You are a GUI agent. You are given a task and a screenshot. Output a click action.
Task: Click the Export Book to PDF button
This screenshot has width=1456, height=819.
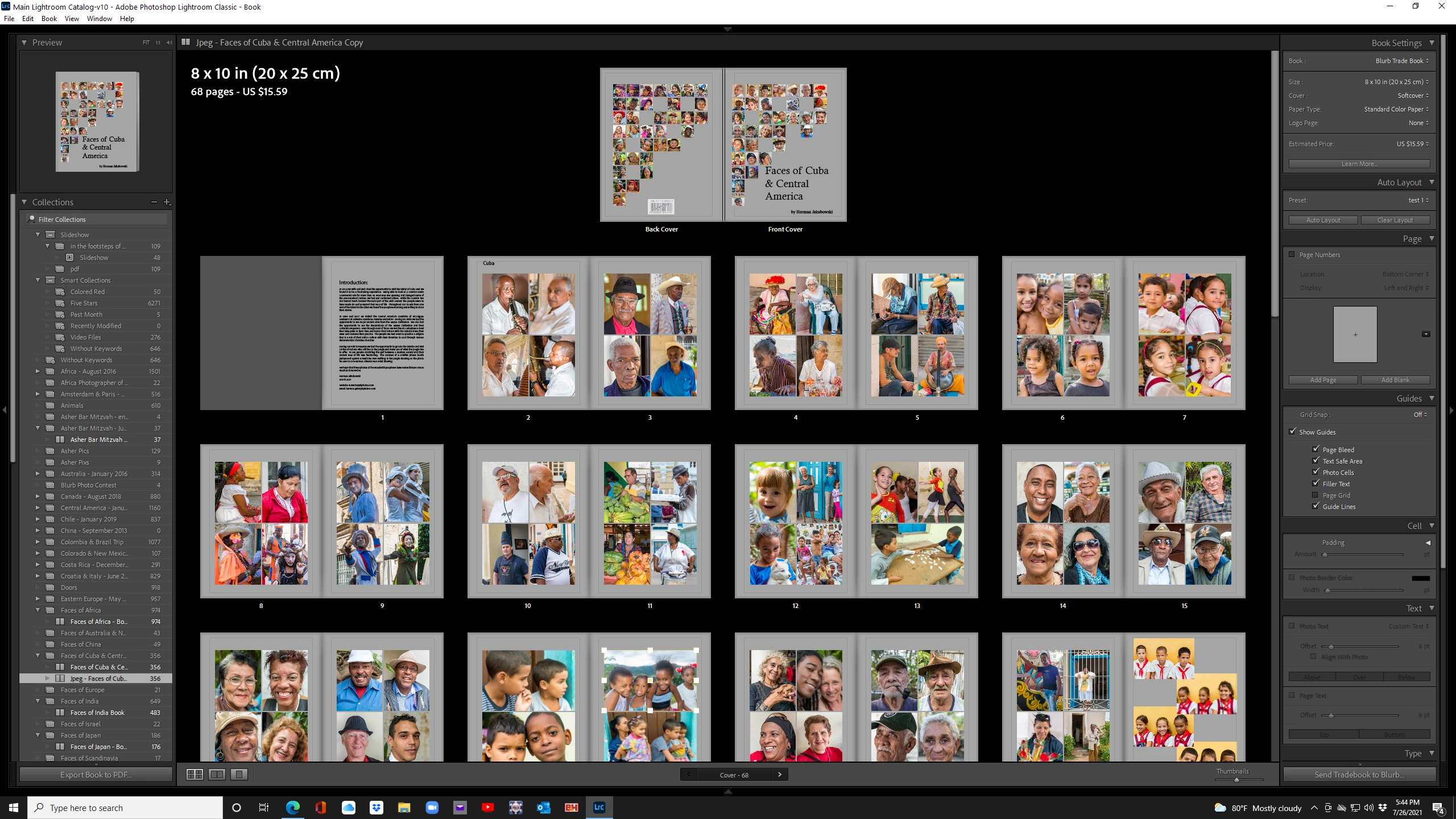click(96, 775)
